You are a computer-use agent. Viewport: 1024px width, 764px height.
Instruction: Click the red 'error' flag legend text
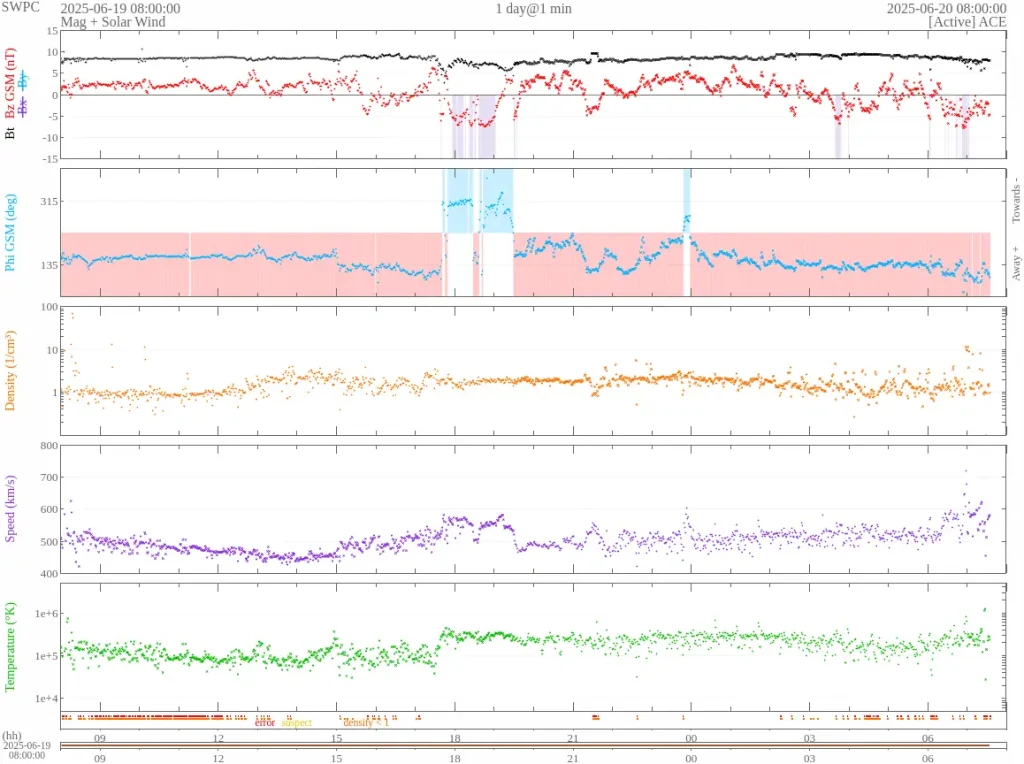coord(264,722)
